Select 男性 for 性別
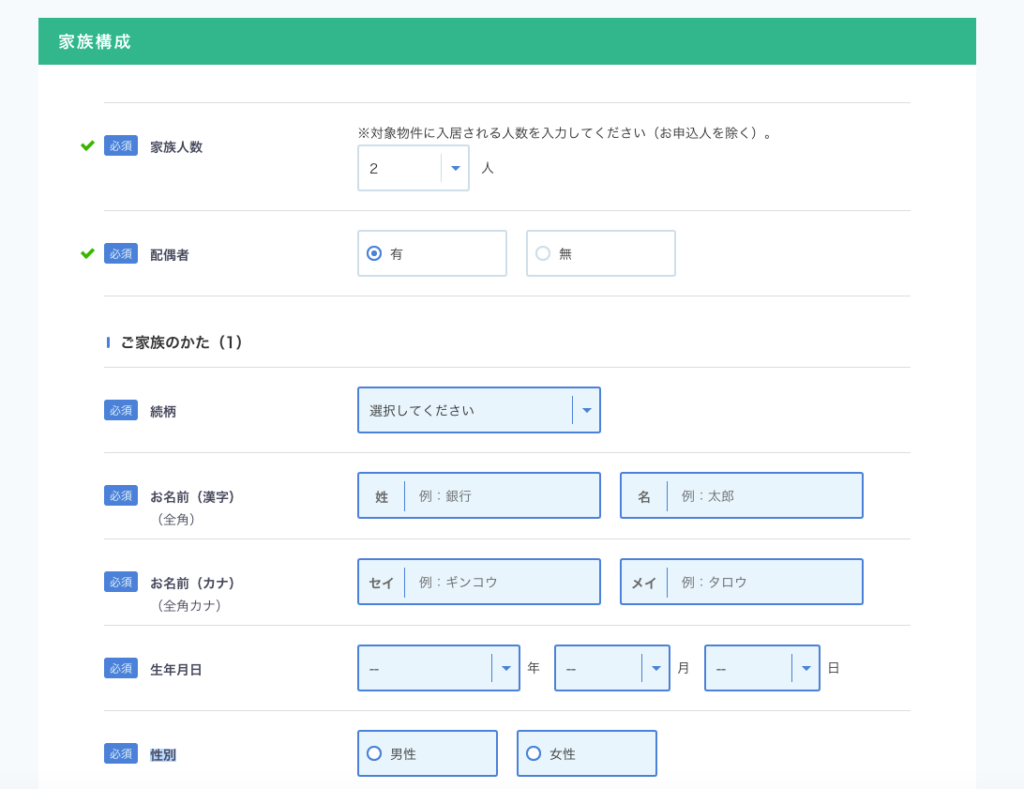This screenshot has height=789, width=1024. [427, 754]
